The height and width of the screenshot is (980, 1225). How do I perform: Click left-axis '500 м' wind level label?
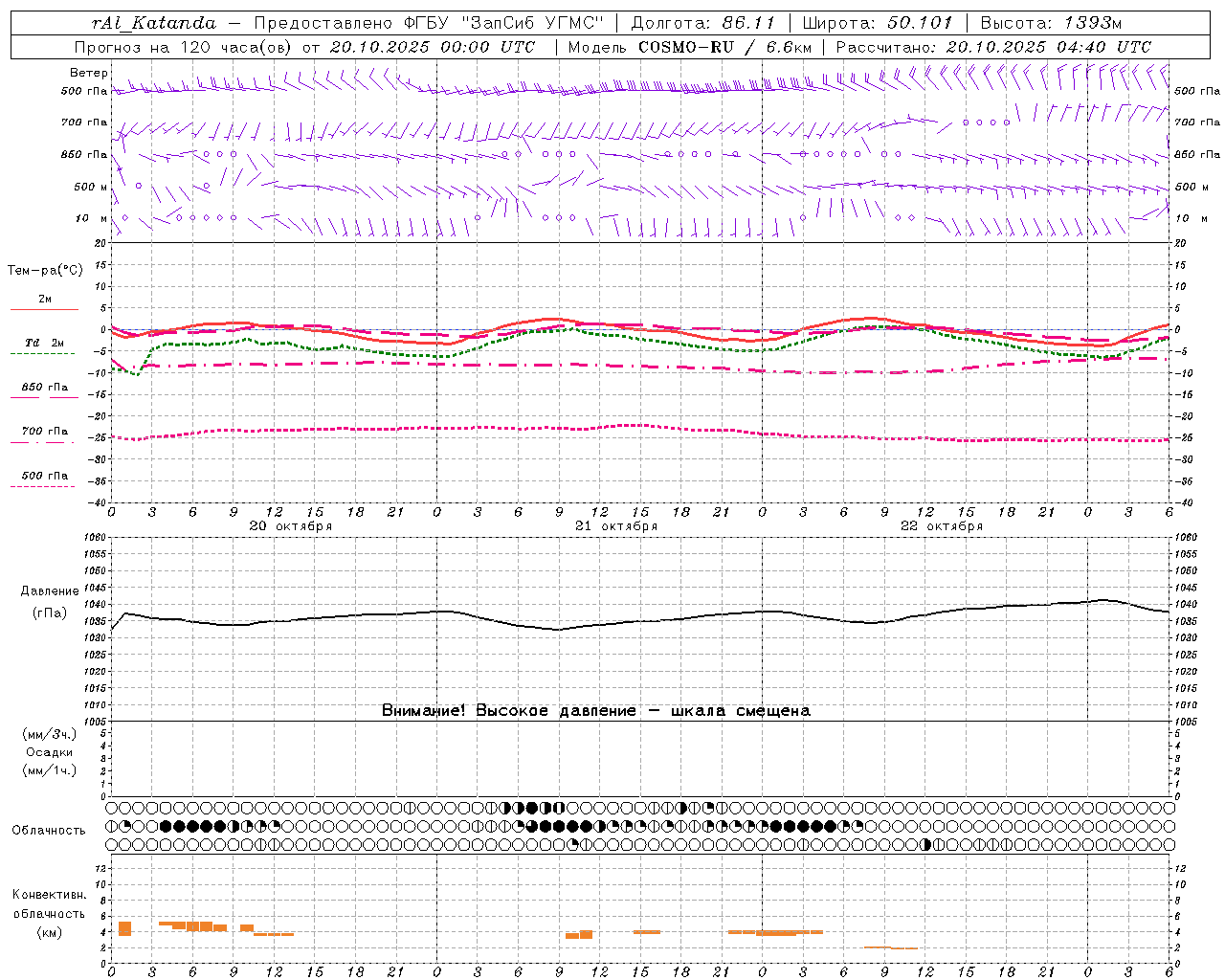(91, 187)
